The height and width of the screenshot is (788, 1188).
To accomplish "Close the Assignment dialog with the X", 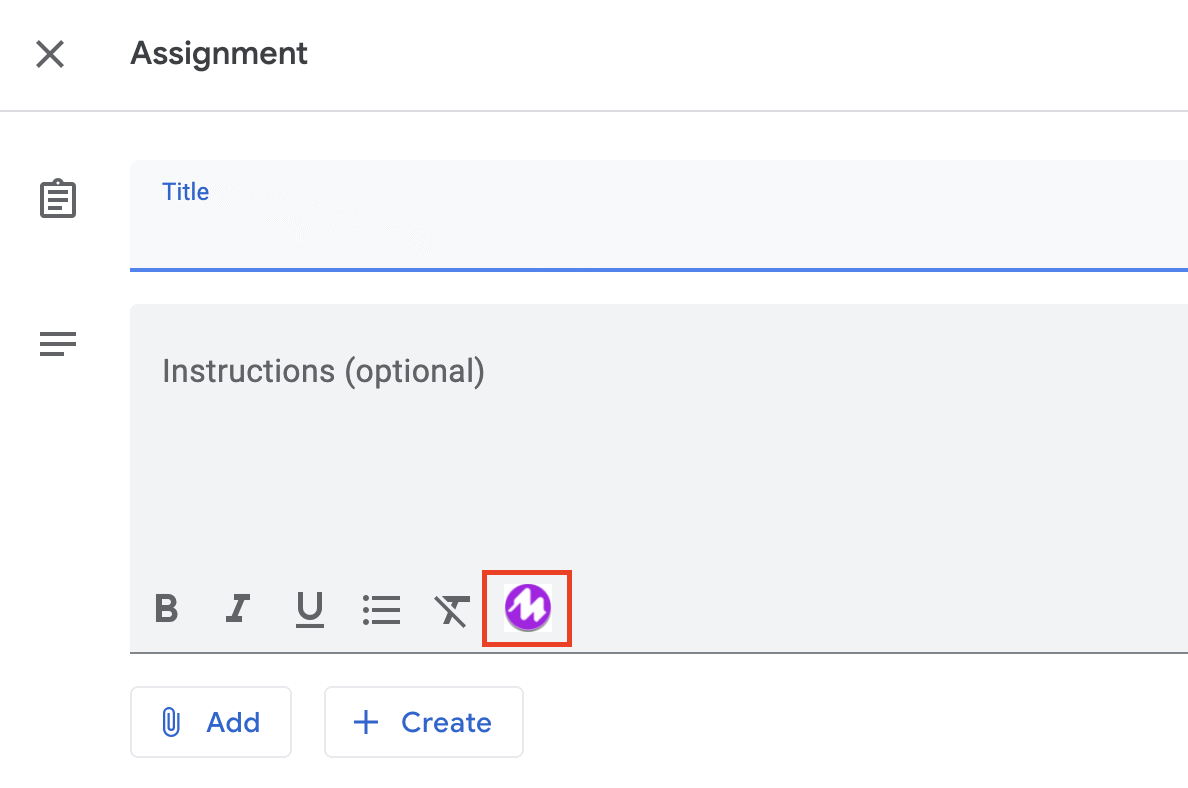I will (50, 54).
